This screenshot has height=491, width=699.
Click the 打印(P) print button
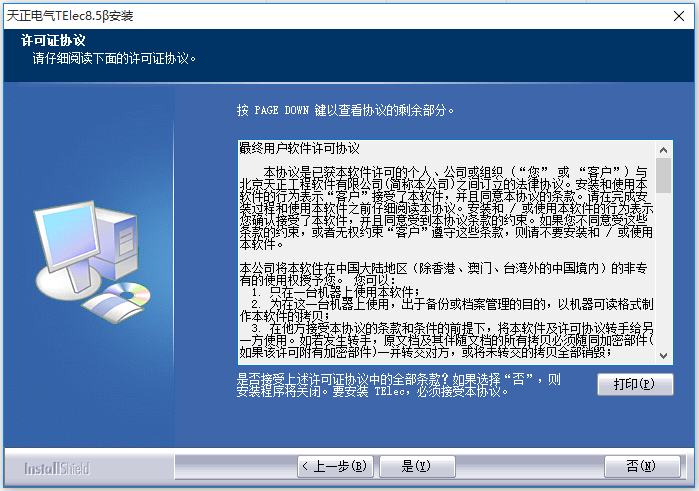pos(635,384)
